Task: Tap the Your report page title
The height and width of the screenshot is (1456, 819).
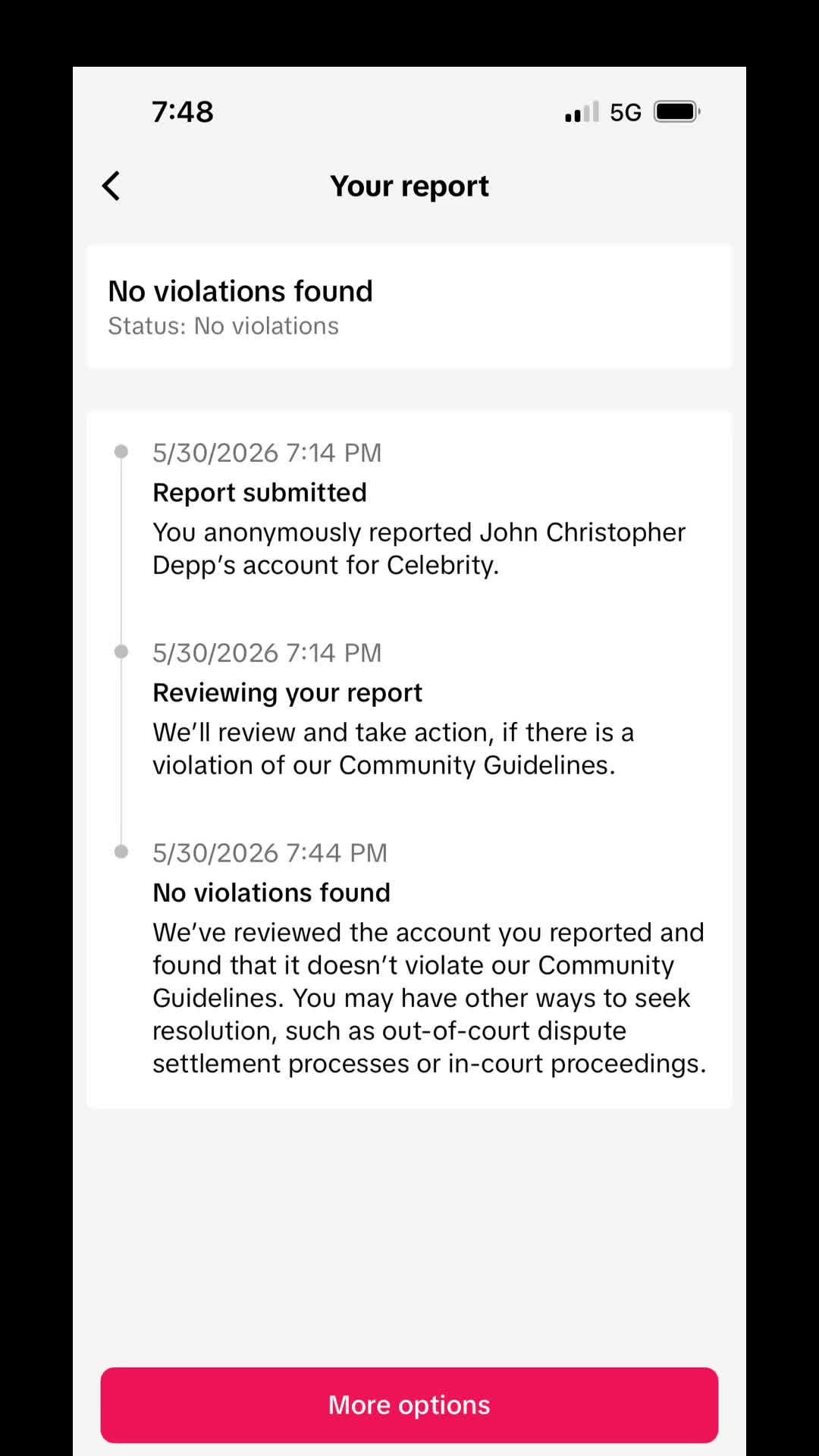Action: point(409,186)
